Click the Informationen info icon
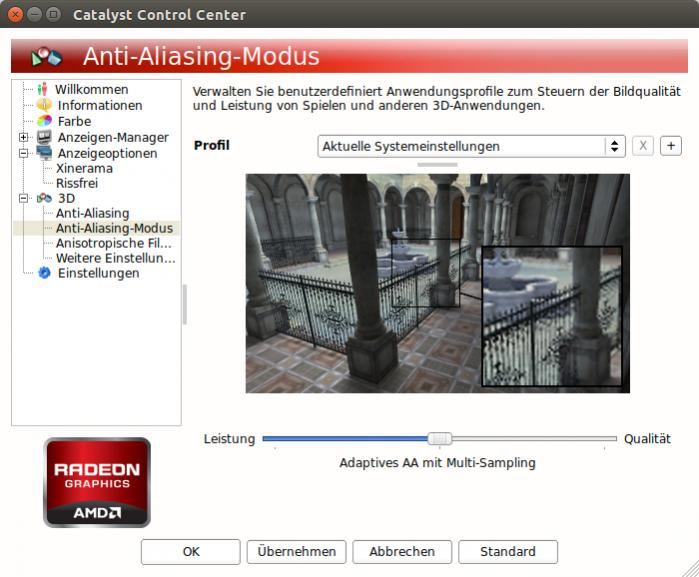Screen dimensions: 699x577 click(x=44, y=105)
